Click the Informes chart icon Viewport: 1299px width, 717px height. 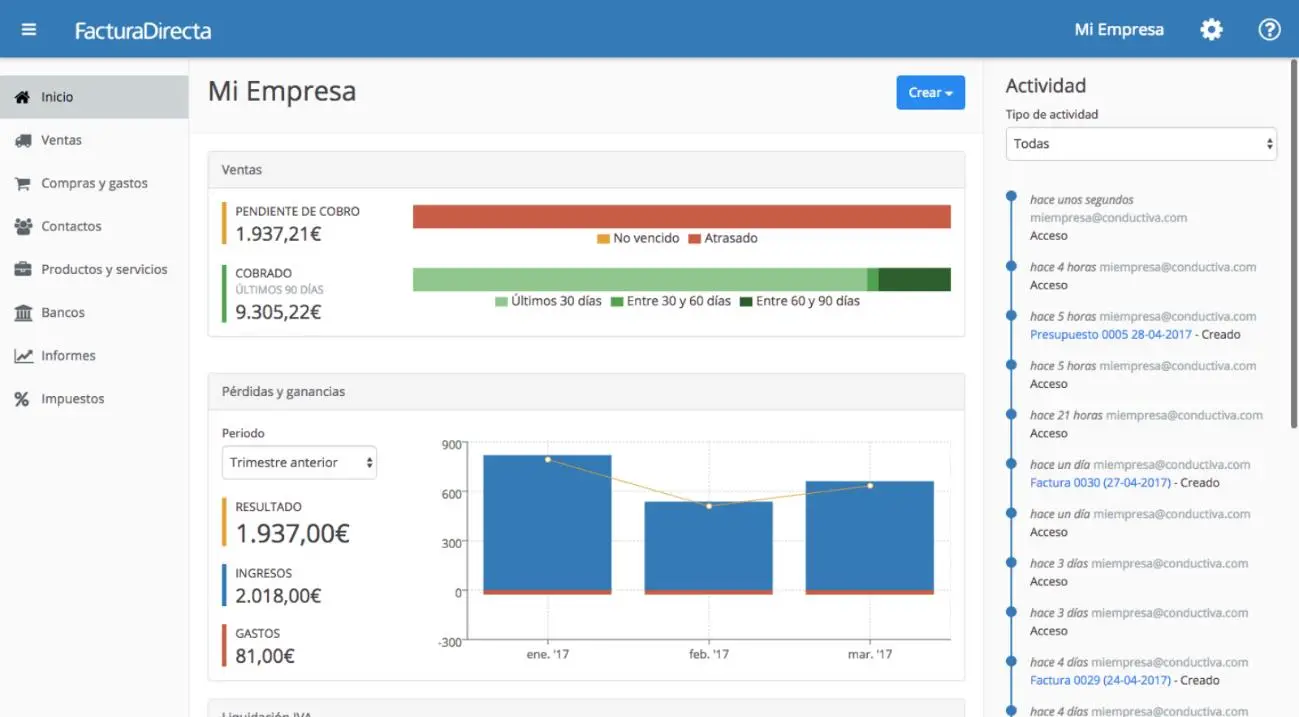tap(23, 356)
